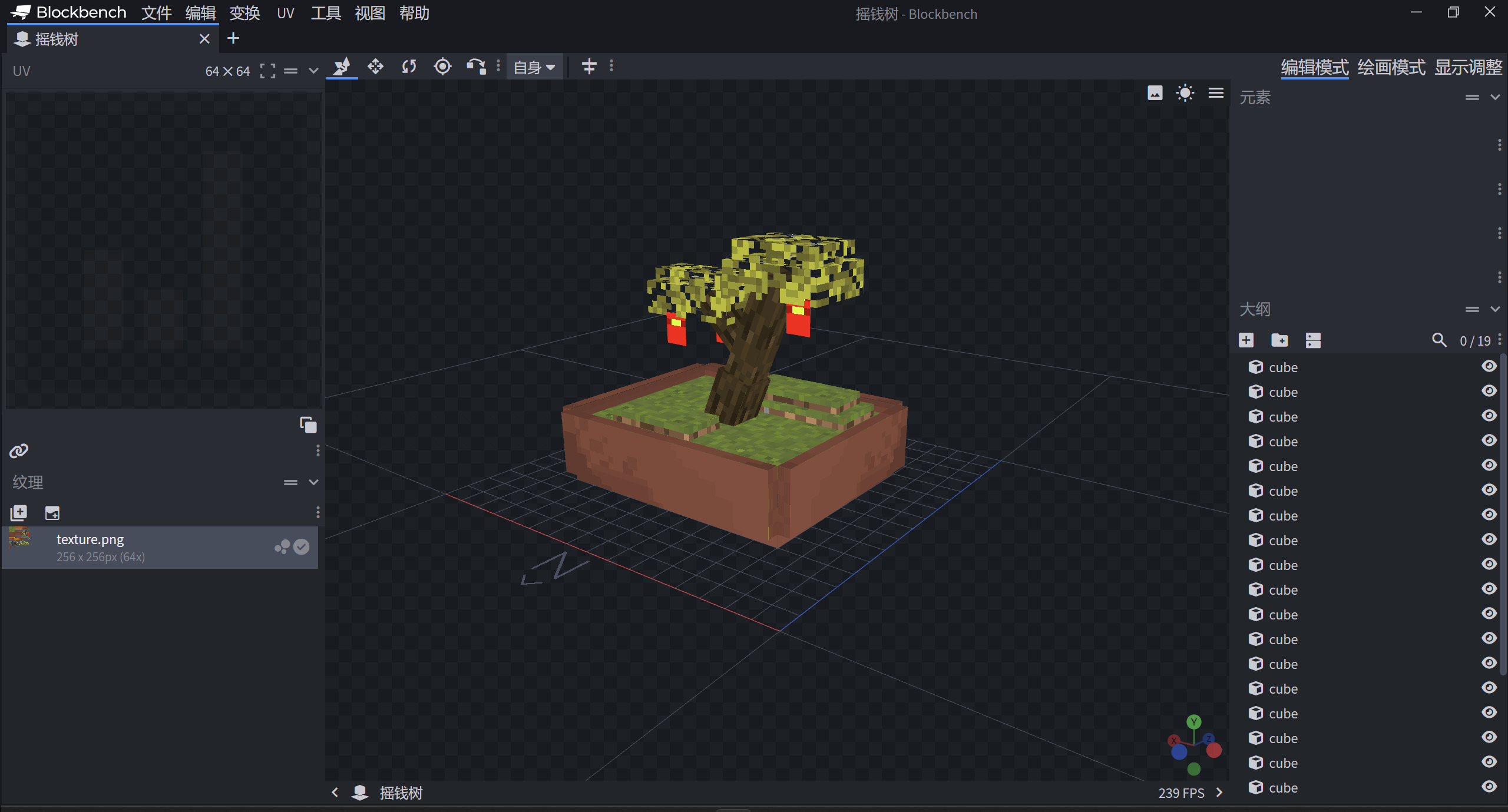Select the texture.png thumbnail
This screenshot has height=812, width=1508.
pos(19,537)
